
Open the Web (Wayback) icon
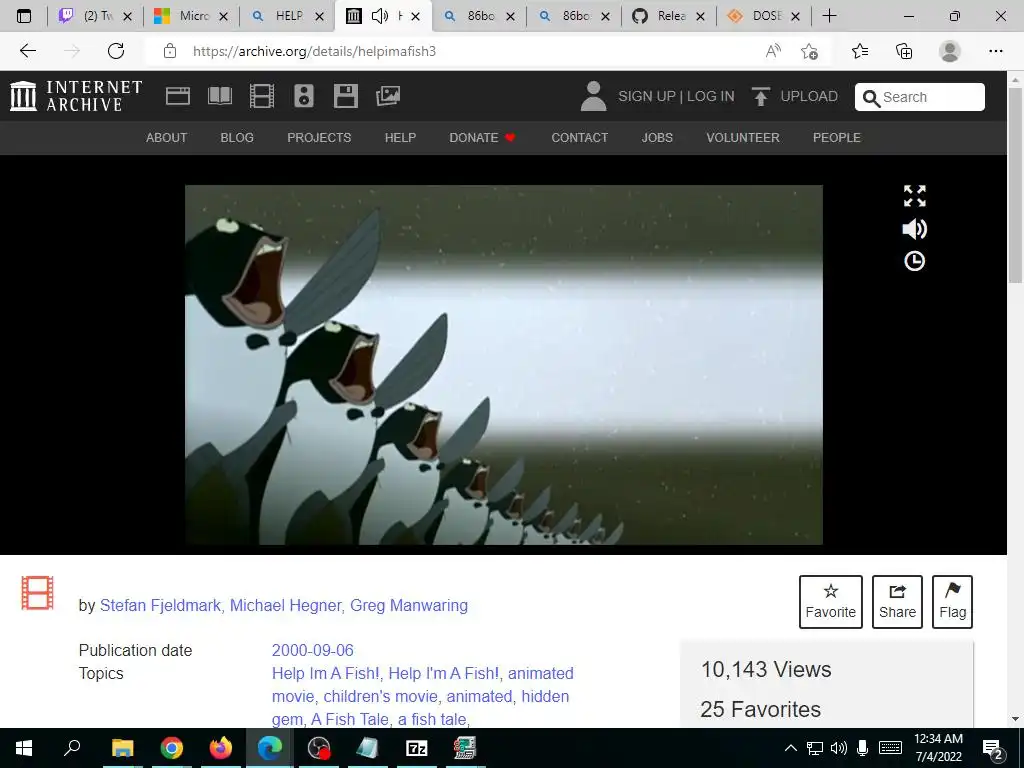point(178,96)
